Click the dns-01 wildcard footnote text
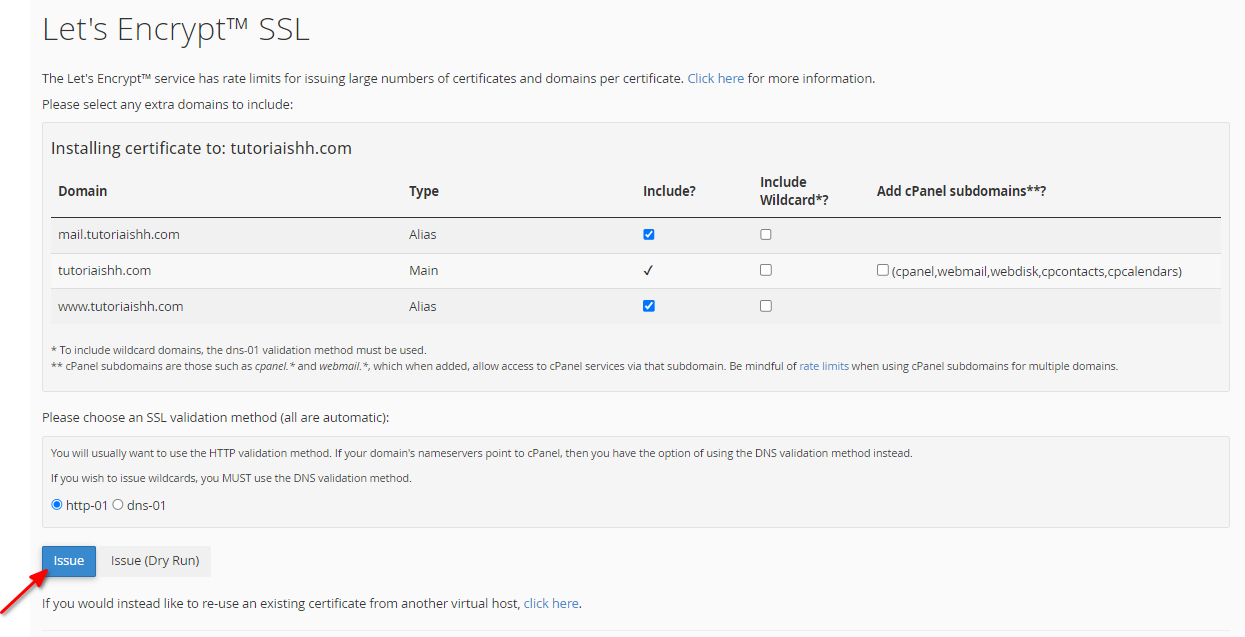The height and width of the screenshot is (637, 1245). pos(238,350)
